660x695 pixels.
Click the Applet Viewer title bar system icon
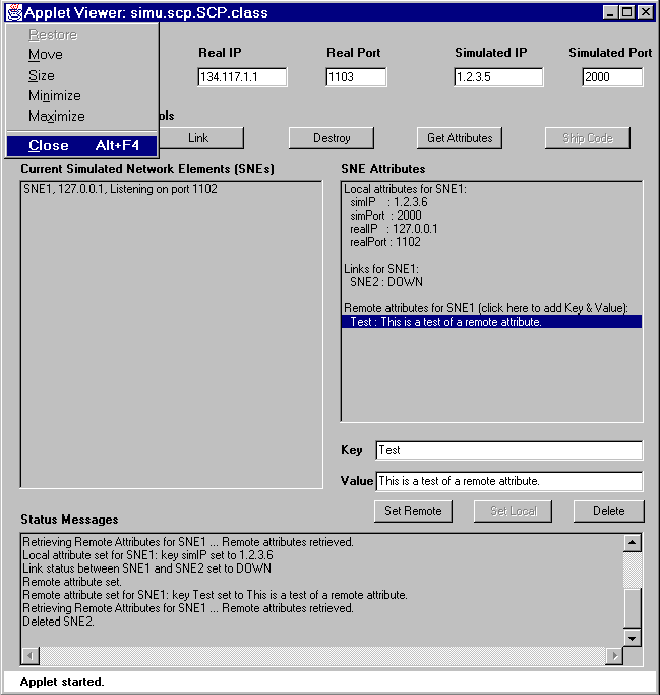[14, 12]
